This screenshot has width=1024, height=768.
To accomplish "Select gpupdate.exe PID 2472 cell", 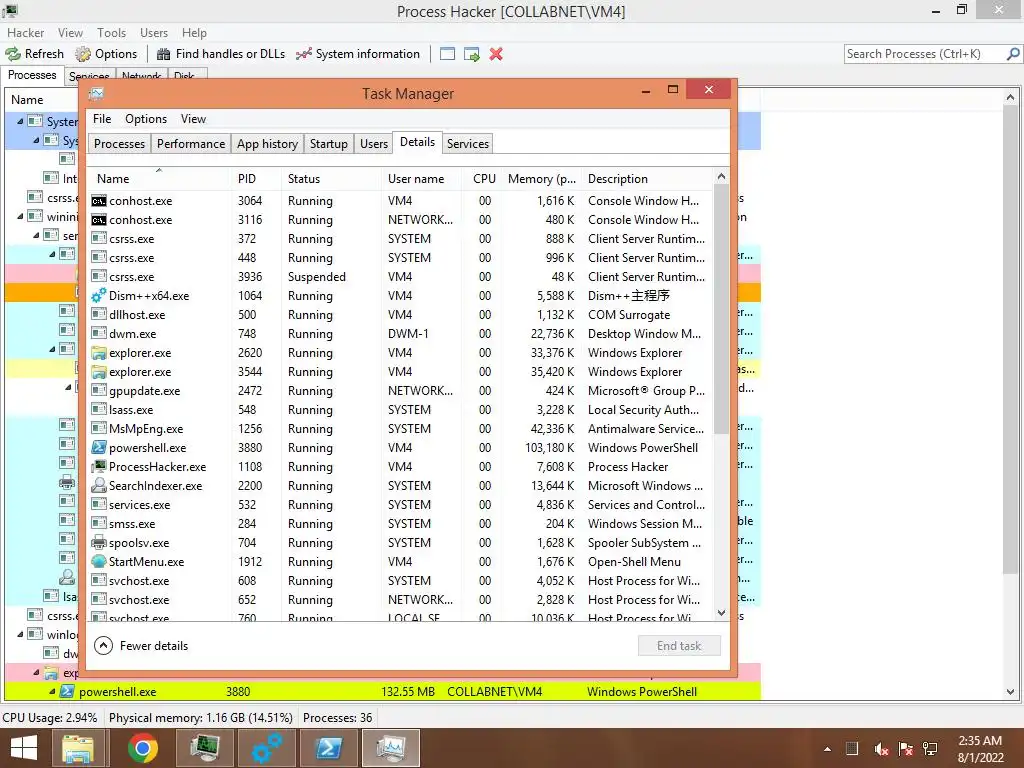I will 249,391.
